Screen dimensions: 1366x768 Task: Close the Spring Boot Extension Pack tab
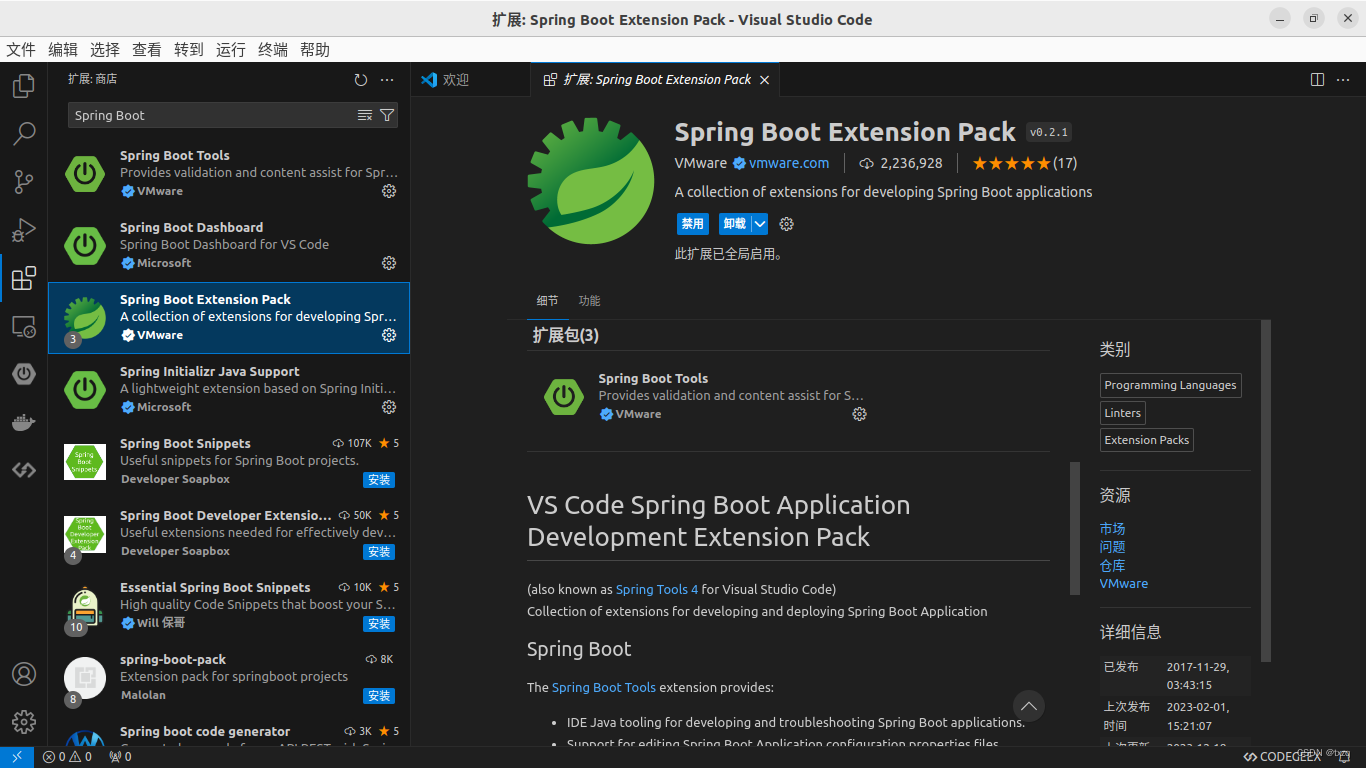(x=765, y=80)
